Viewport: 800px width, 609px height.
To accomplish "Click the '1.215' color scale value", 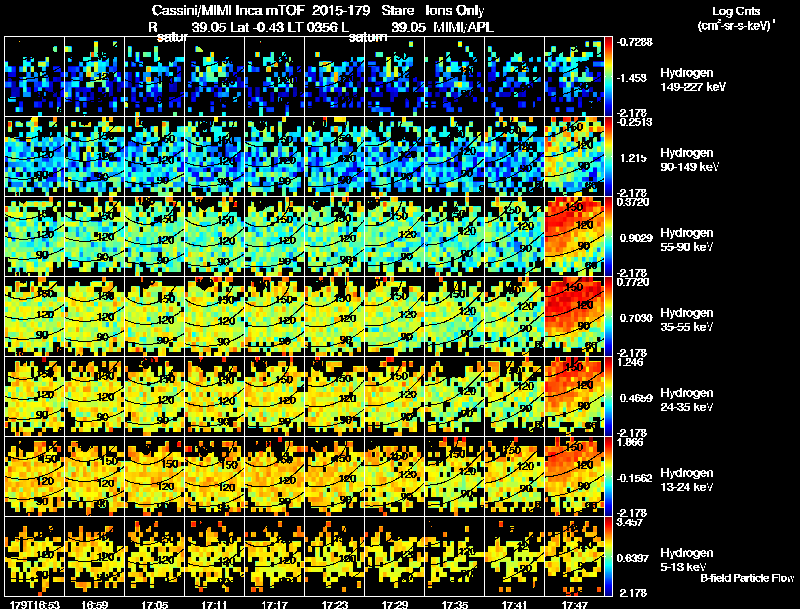I will [633, 158].
